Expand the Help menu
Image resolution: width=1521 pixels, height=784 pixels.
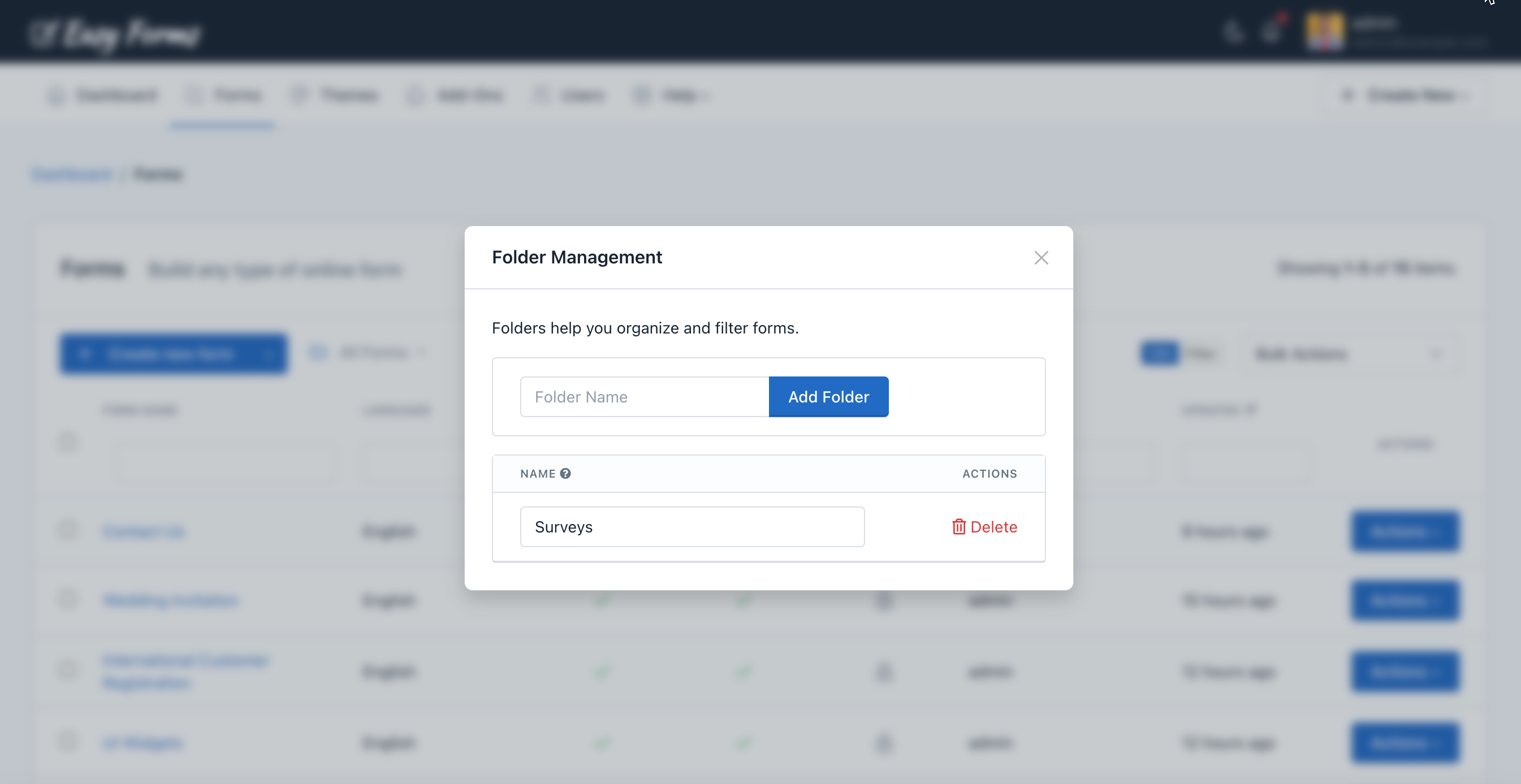point(672,95)
